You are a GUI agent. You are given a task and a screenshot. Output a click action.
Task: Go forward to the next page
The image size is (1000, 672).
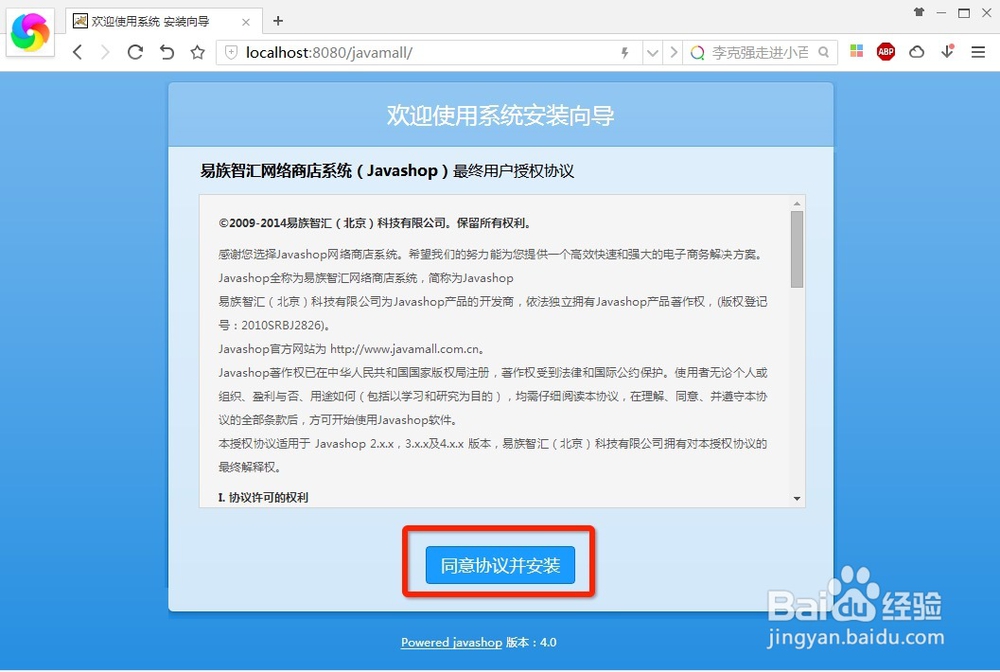click(105, 52)
